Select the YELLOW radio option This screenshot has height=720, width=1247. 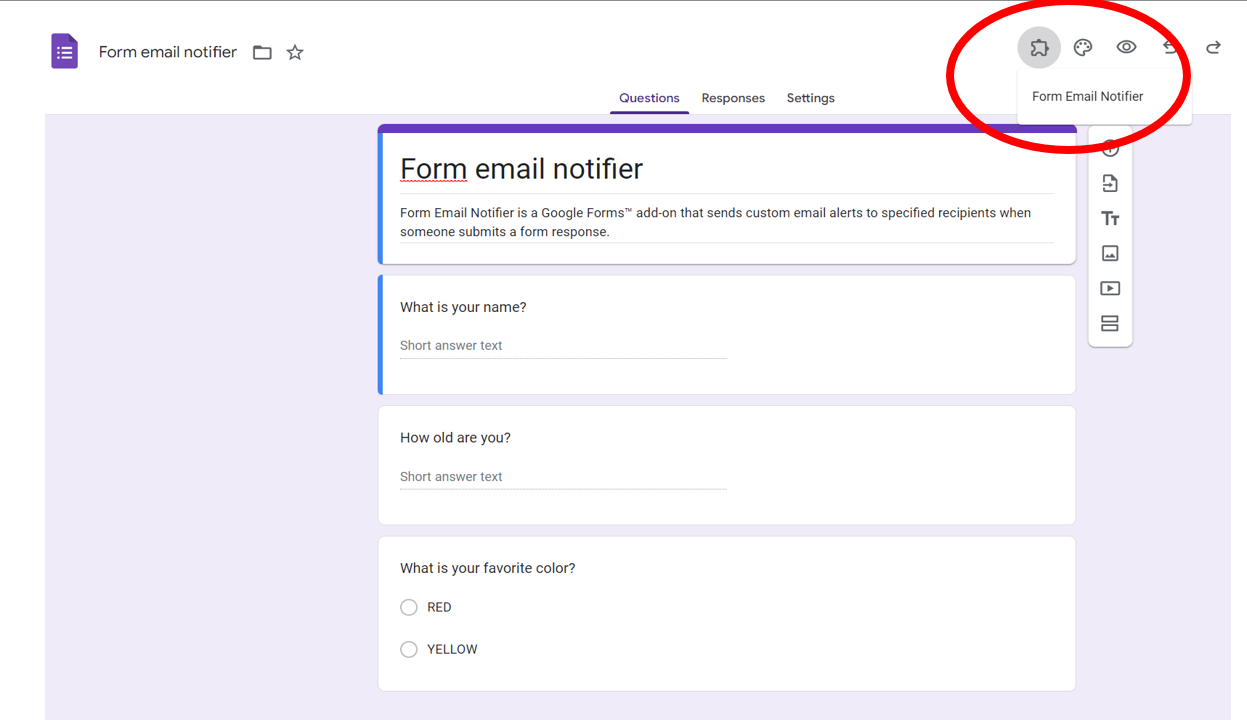tap(408, 649)
